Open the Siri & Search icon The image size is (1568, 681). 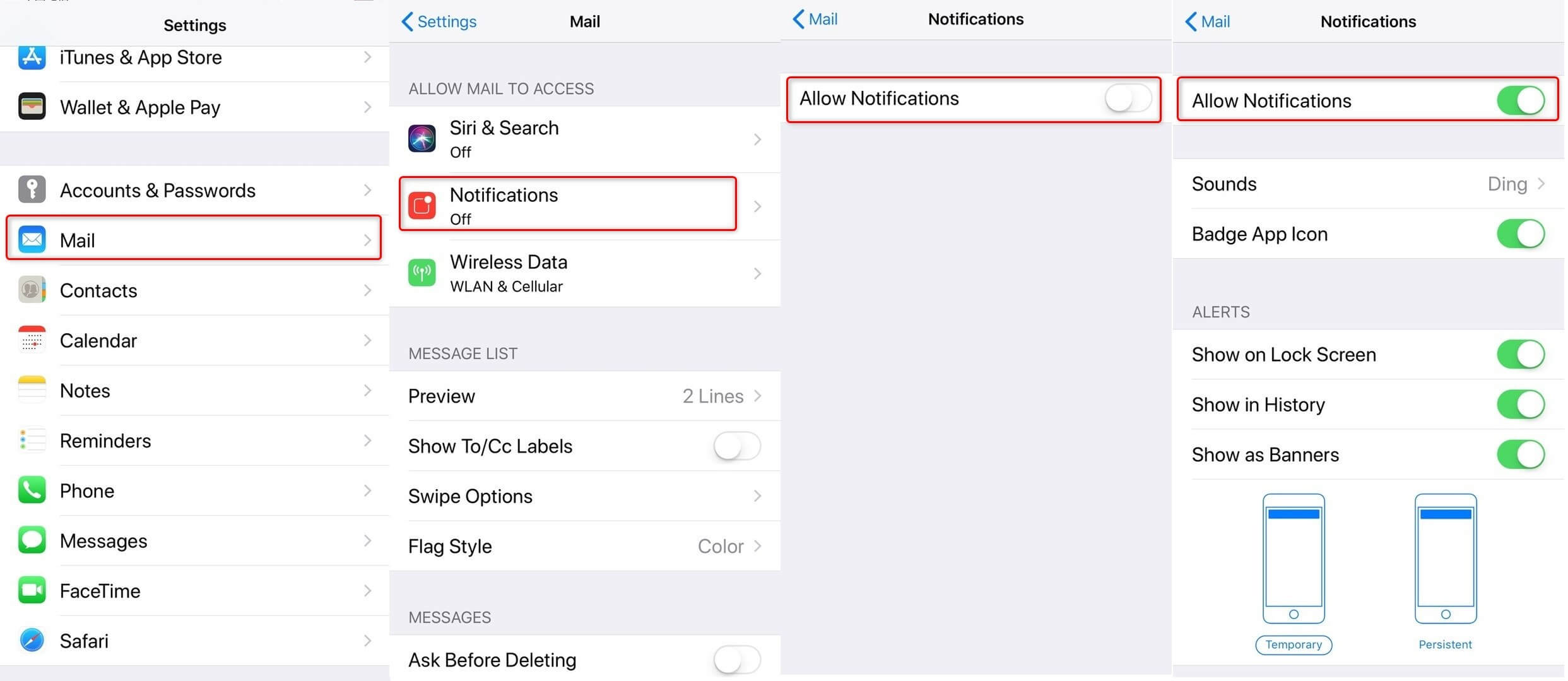[x=421, y=139]
